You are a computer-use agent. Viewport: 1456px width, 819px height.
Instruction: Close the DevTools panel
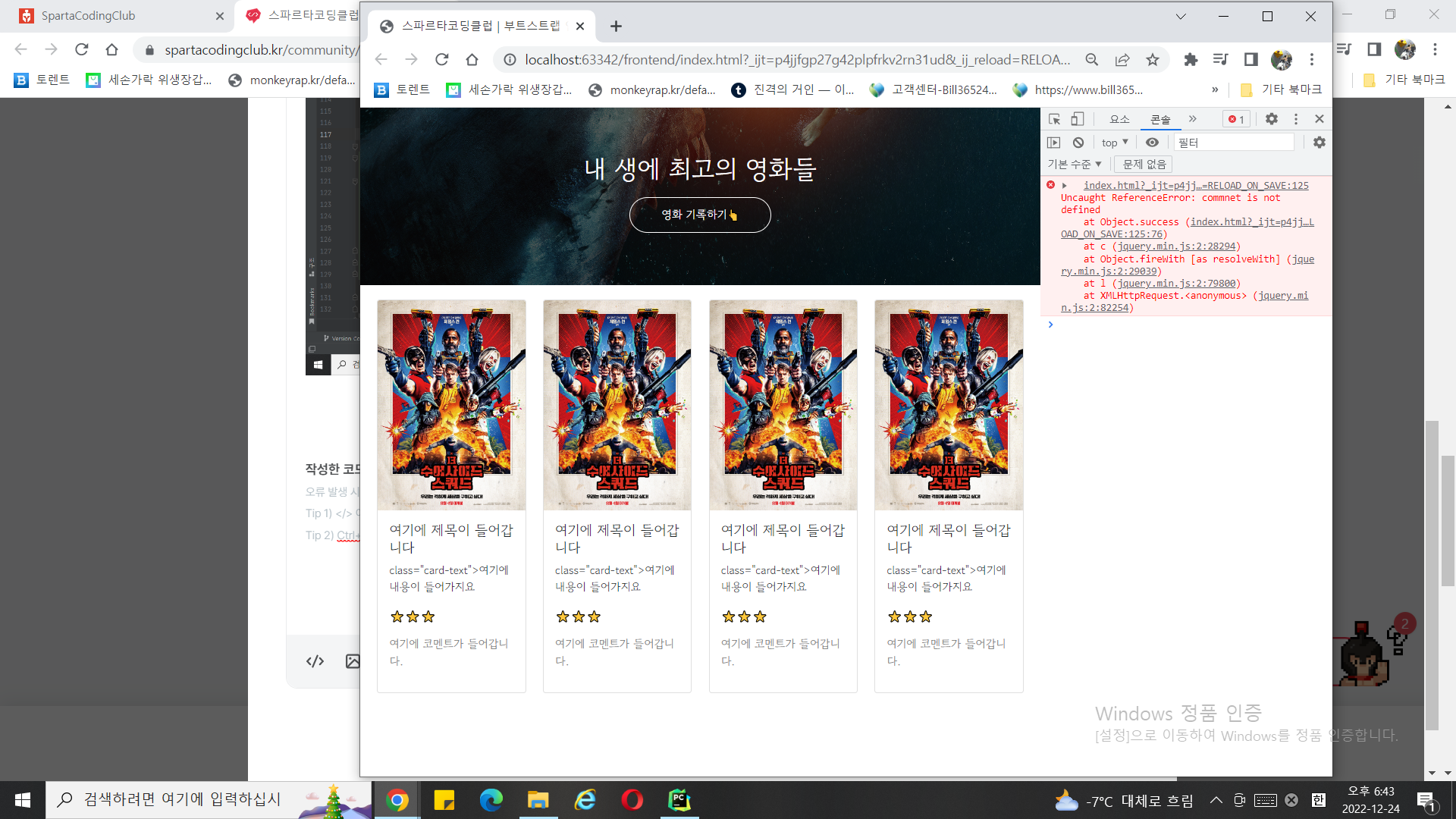click(1319, 119)
